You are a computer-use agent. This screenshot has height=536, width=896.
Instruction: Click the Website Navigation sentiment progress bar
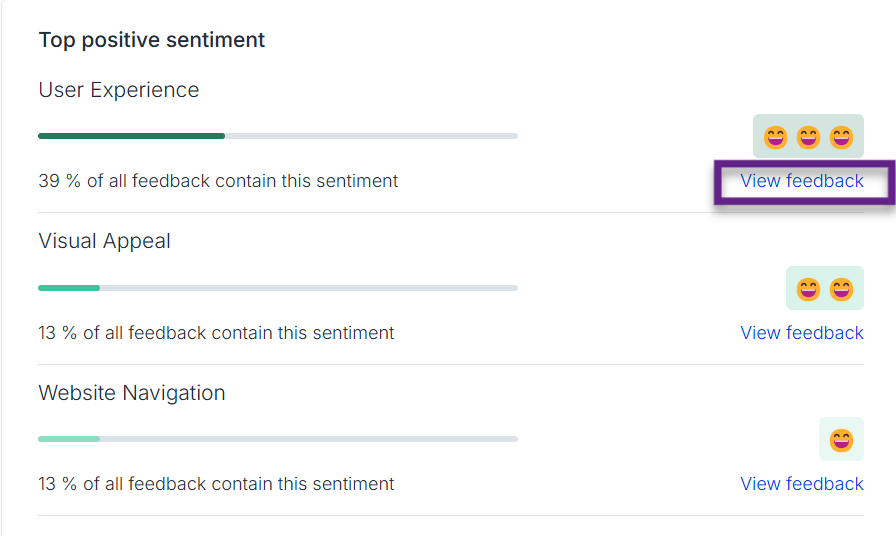click(277, 439)
